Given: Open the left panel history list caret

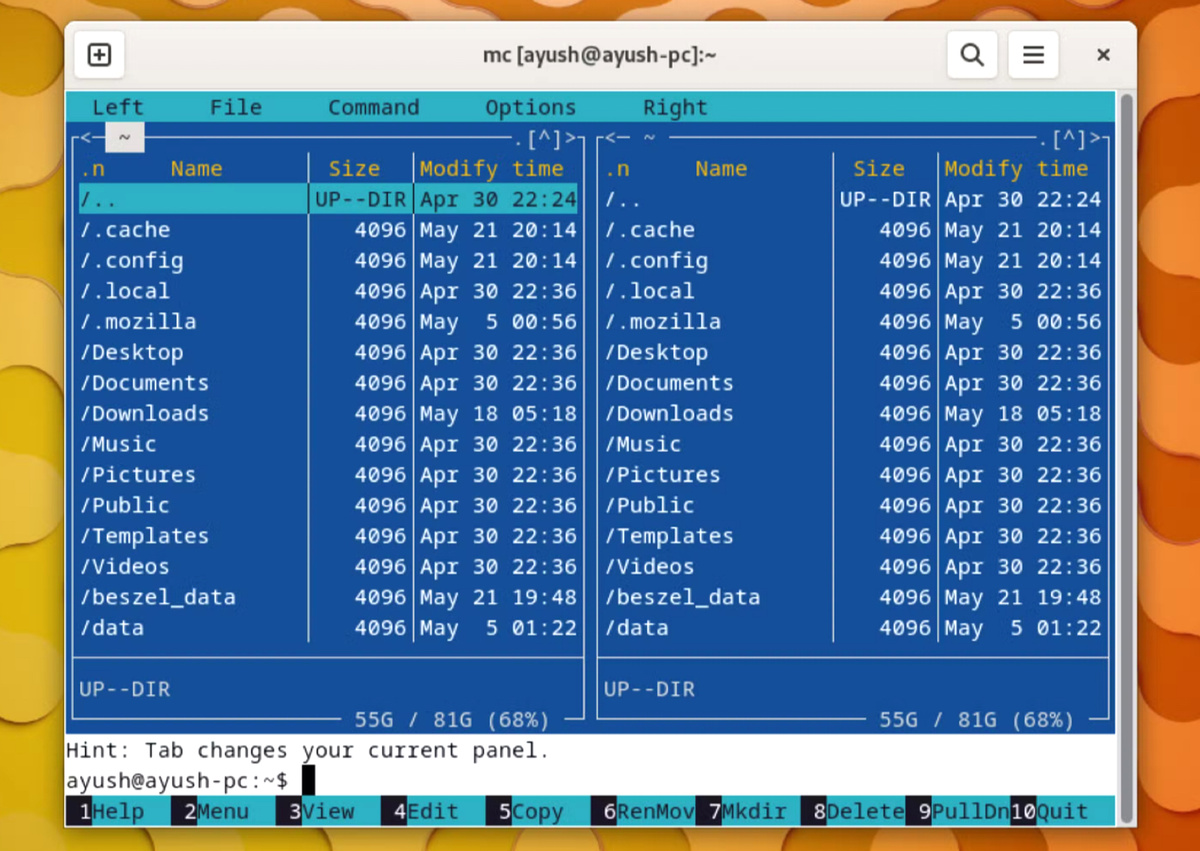Looking at the screenshot, I should pyautogui.click(x=544, y=138).
